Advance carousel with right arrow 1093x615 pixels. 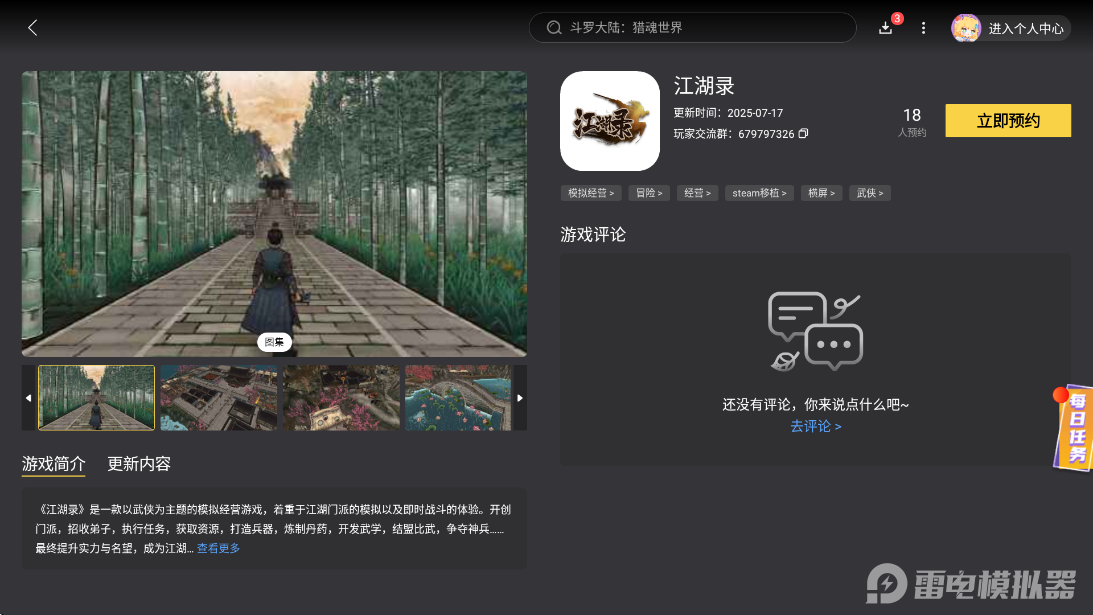520,397
